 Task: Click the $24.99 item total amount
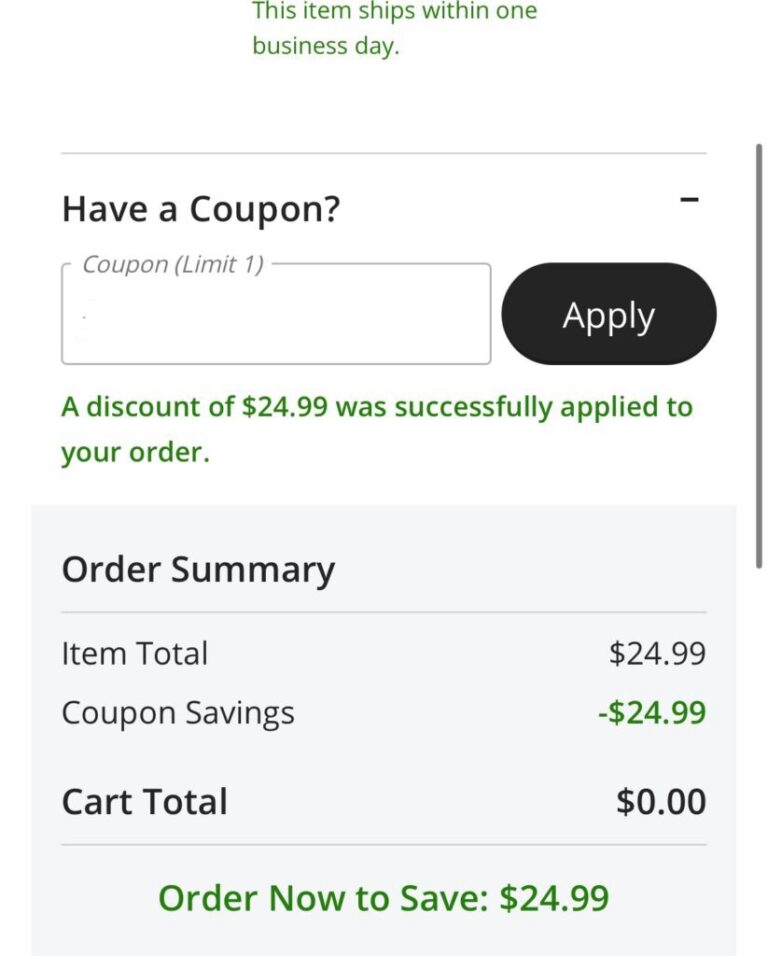pyautogui.click(x=659, y=652)
